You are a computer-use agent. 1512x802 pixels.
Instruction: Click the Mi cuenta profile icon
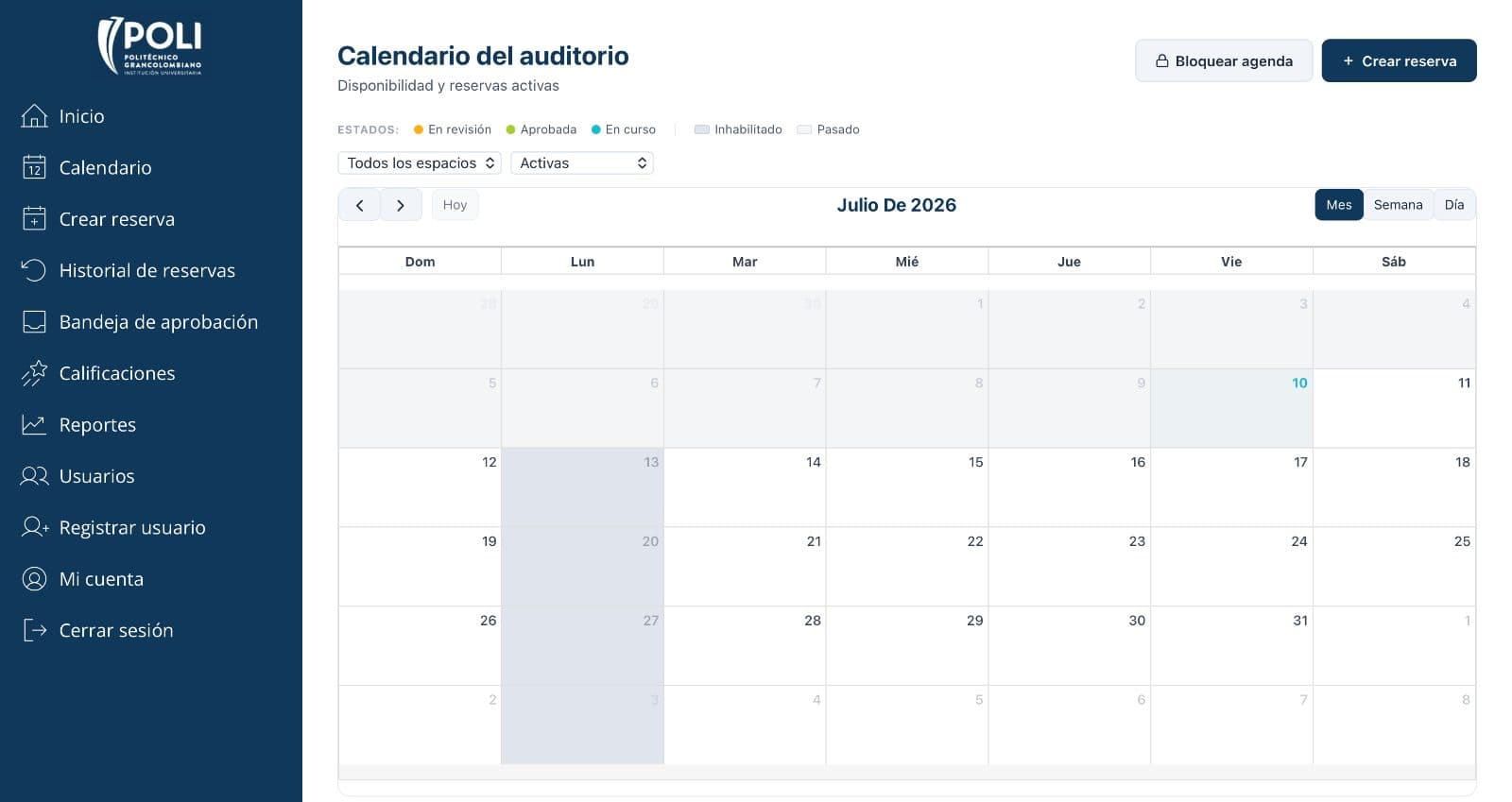(34, 579)
